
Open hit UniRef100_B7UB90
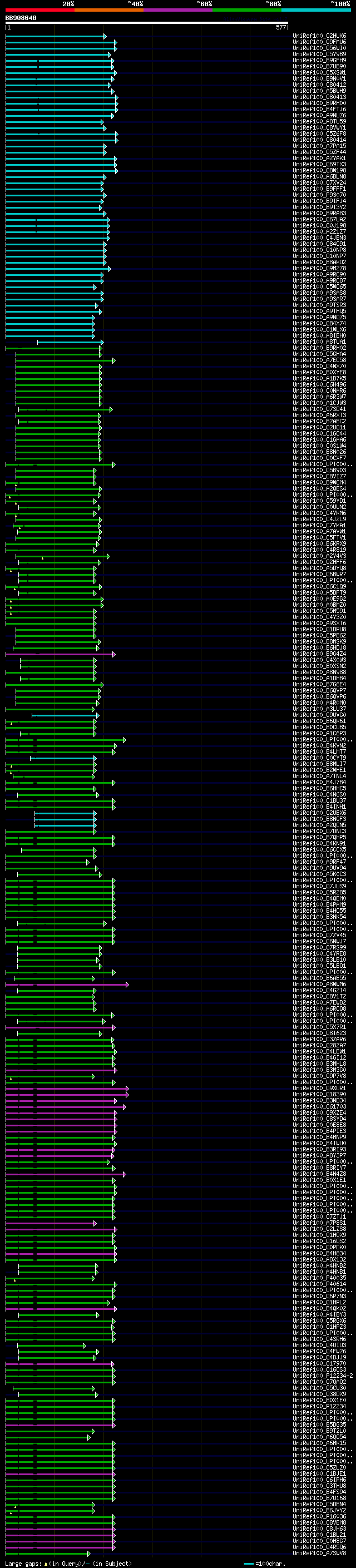[x=319, y=66]
